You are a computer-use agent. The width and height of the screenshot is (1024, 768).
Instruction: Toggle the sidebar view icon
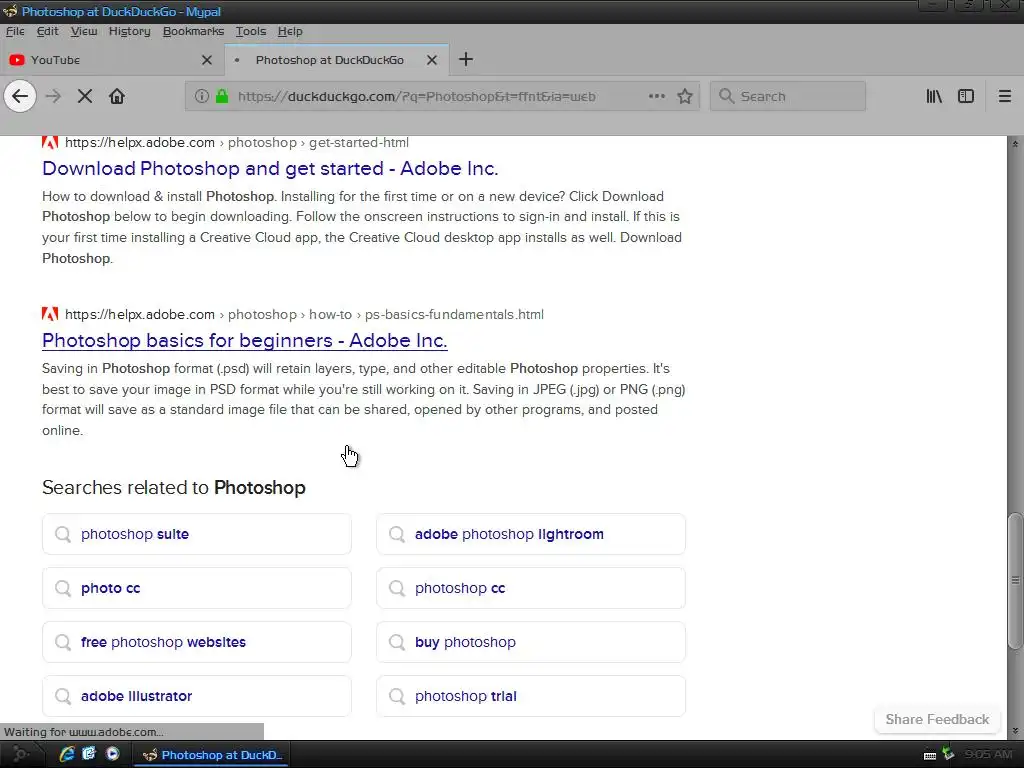pos(966,97)
